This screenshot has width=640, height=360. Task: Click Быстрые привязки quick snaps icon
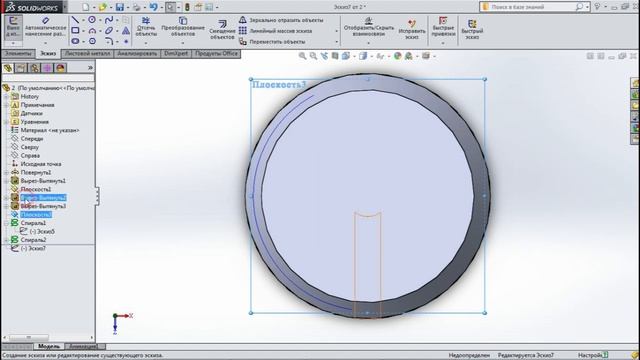pos(443,27)
